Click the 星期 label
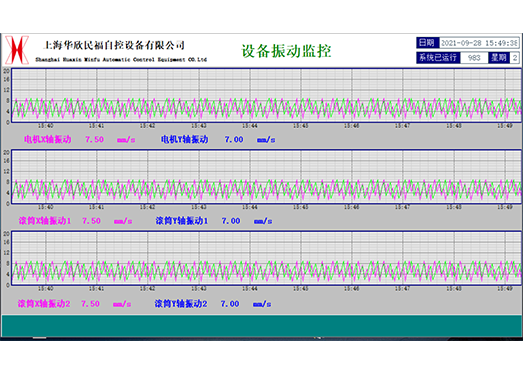The height and width of the screenshot is (374, 523). coord(499,58)
